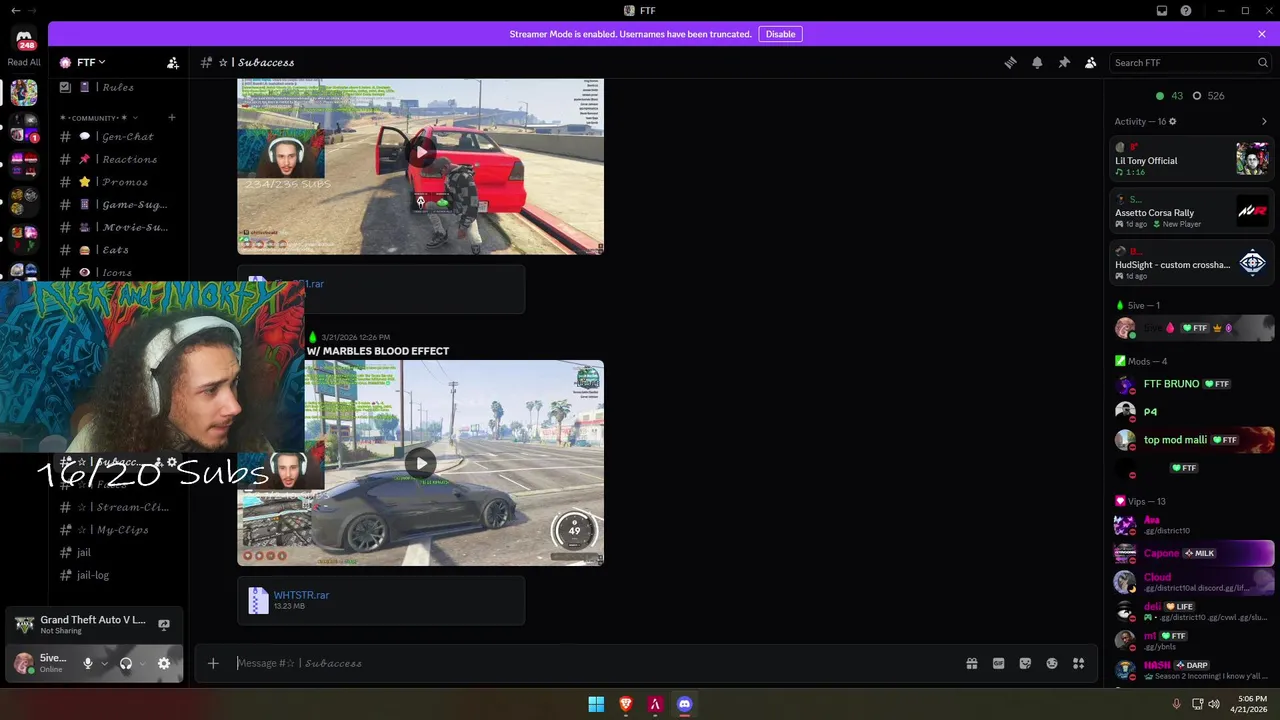Open the Stream-Cli channel
This screenshot has height=720, width=1280.
(x=116, y=507)
